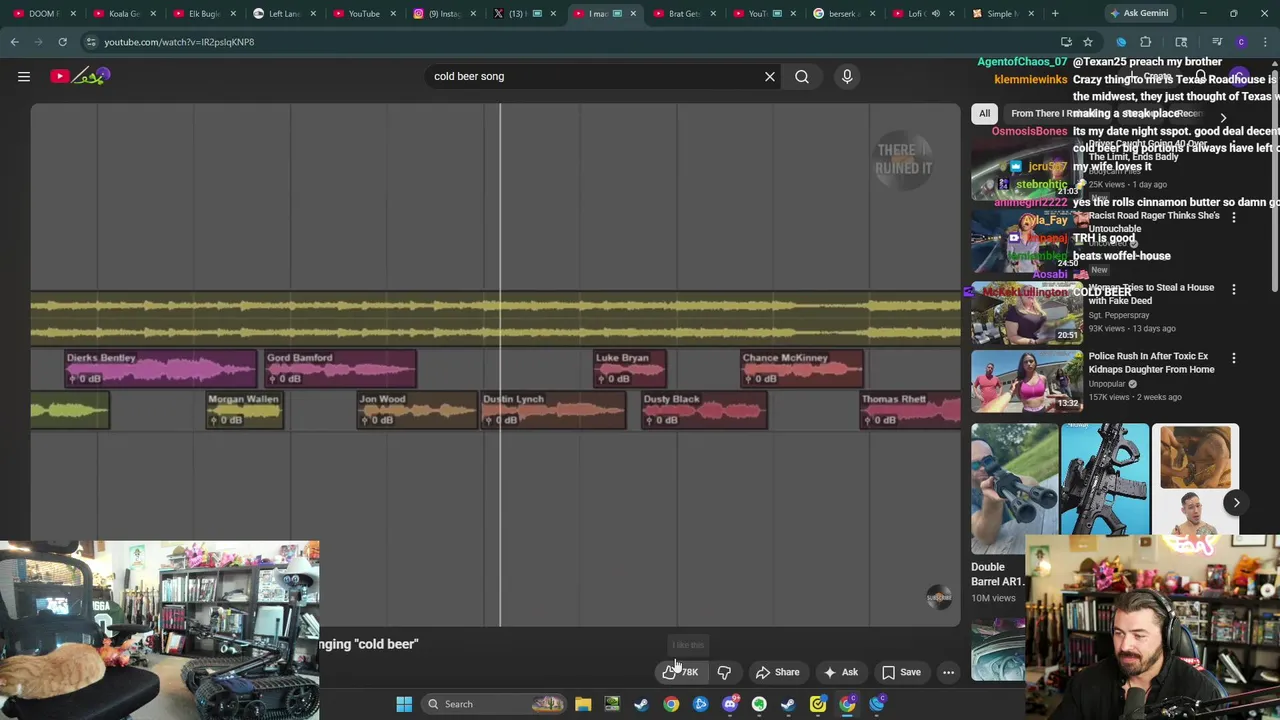Image resolution: width=1280 pixels, height=720 pixels.
Task: Open the Racist Road Rager video title
Action: [1154, 222]
